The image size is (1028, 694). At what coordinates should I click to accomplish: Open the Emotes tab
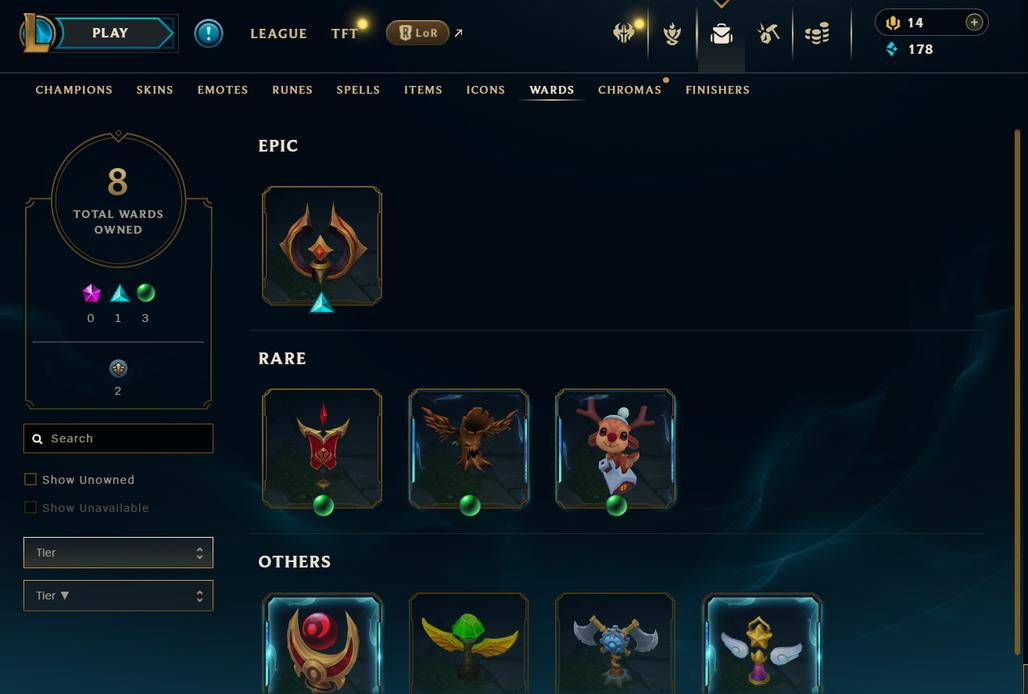[x=223, y=90]
